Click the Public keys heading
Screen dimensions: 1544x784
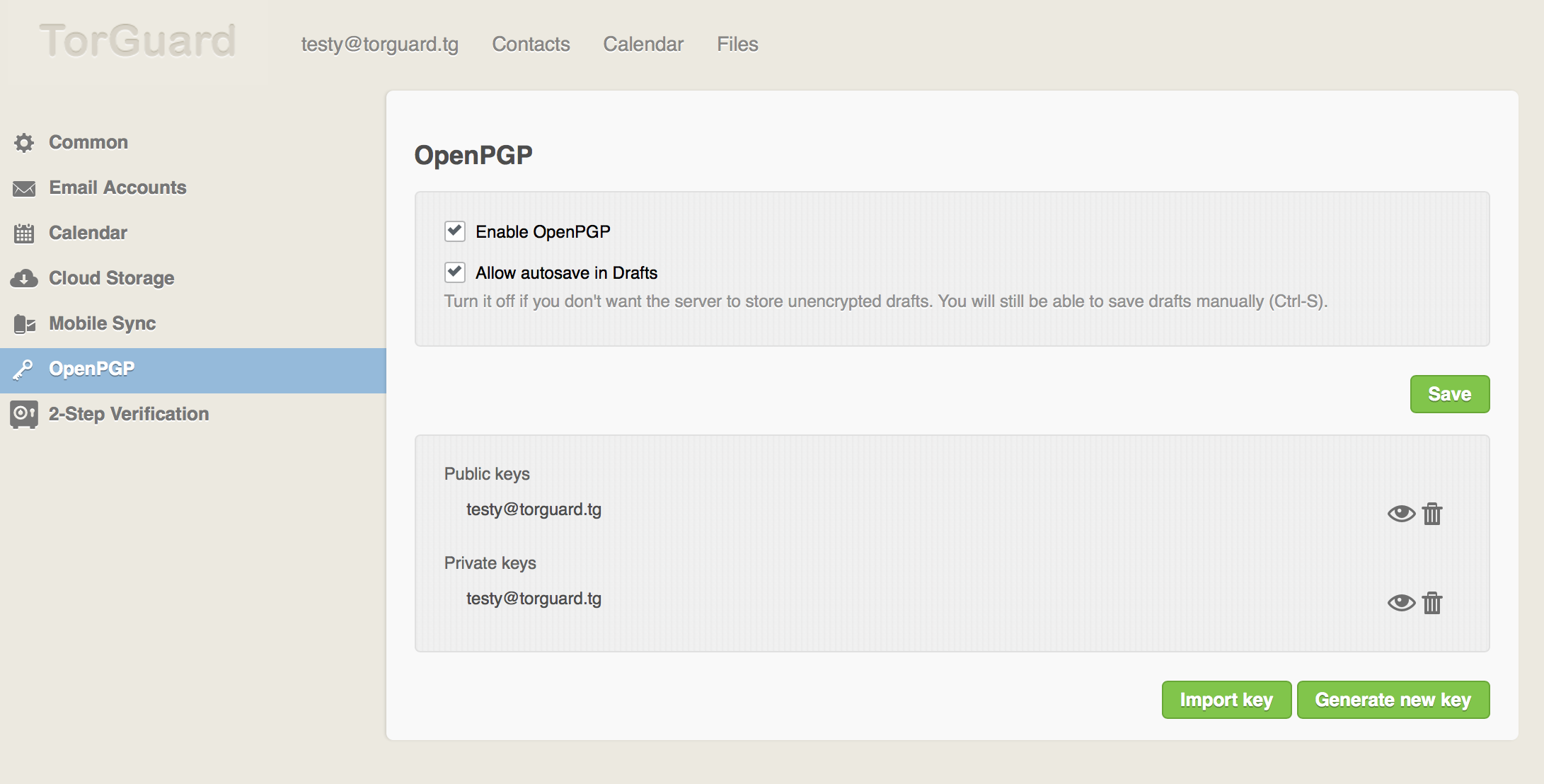pos(487,474)
